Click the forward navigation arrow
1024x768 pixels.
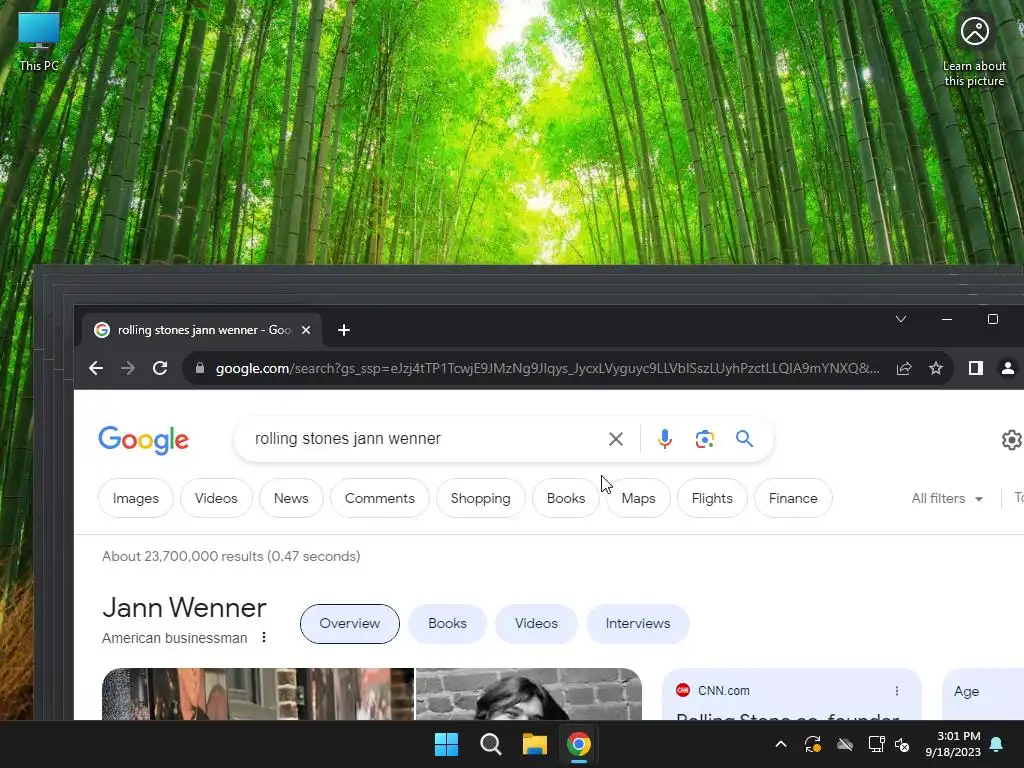(x=128, y=368)
